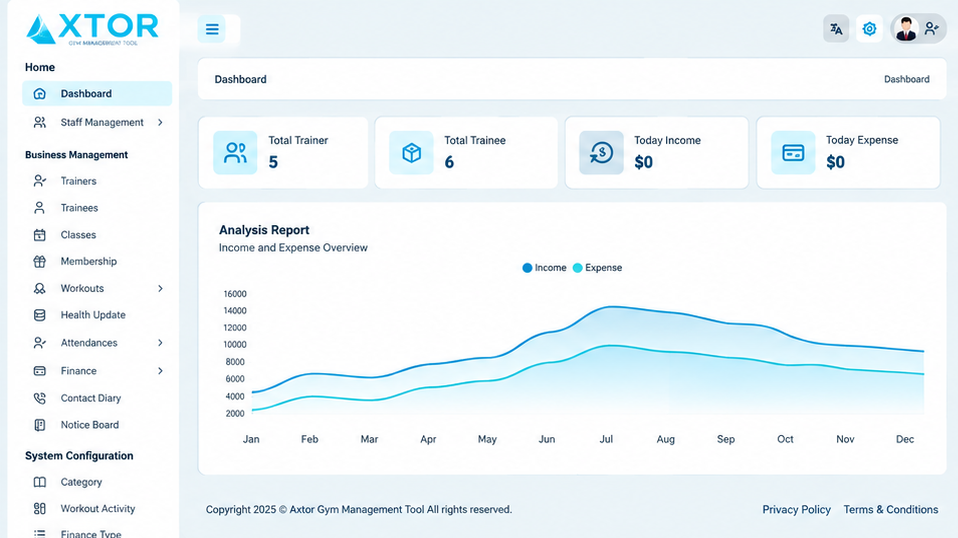Open the settings gear icon
958x538 pixels.
click(x=869, y=29)
